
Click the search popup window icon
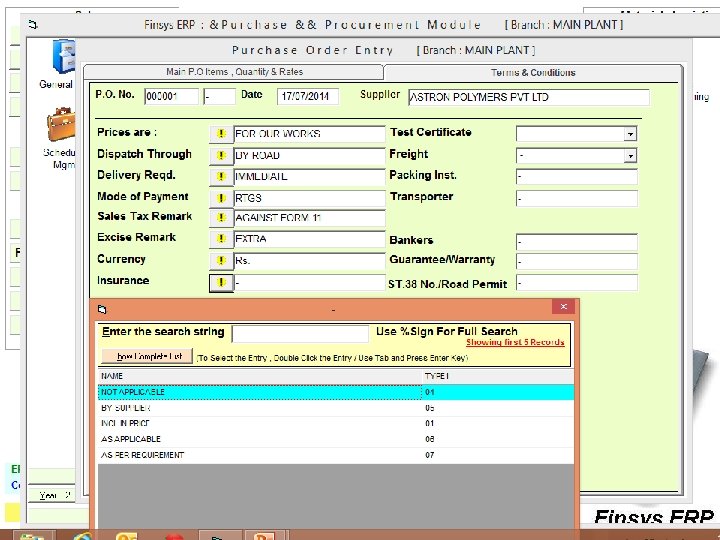(x=102, y=309)
